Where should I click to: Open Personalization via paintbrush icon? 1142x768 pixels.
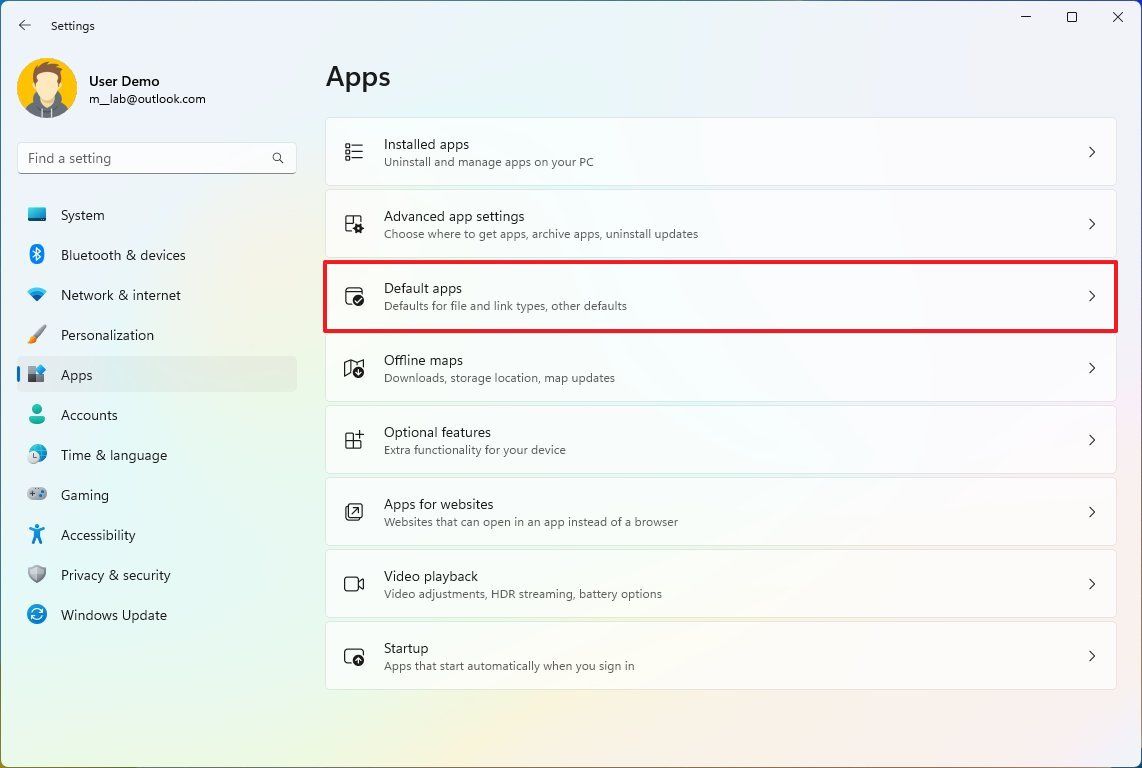tap(36, 335)
